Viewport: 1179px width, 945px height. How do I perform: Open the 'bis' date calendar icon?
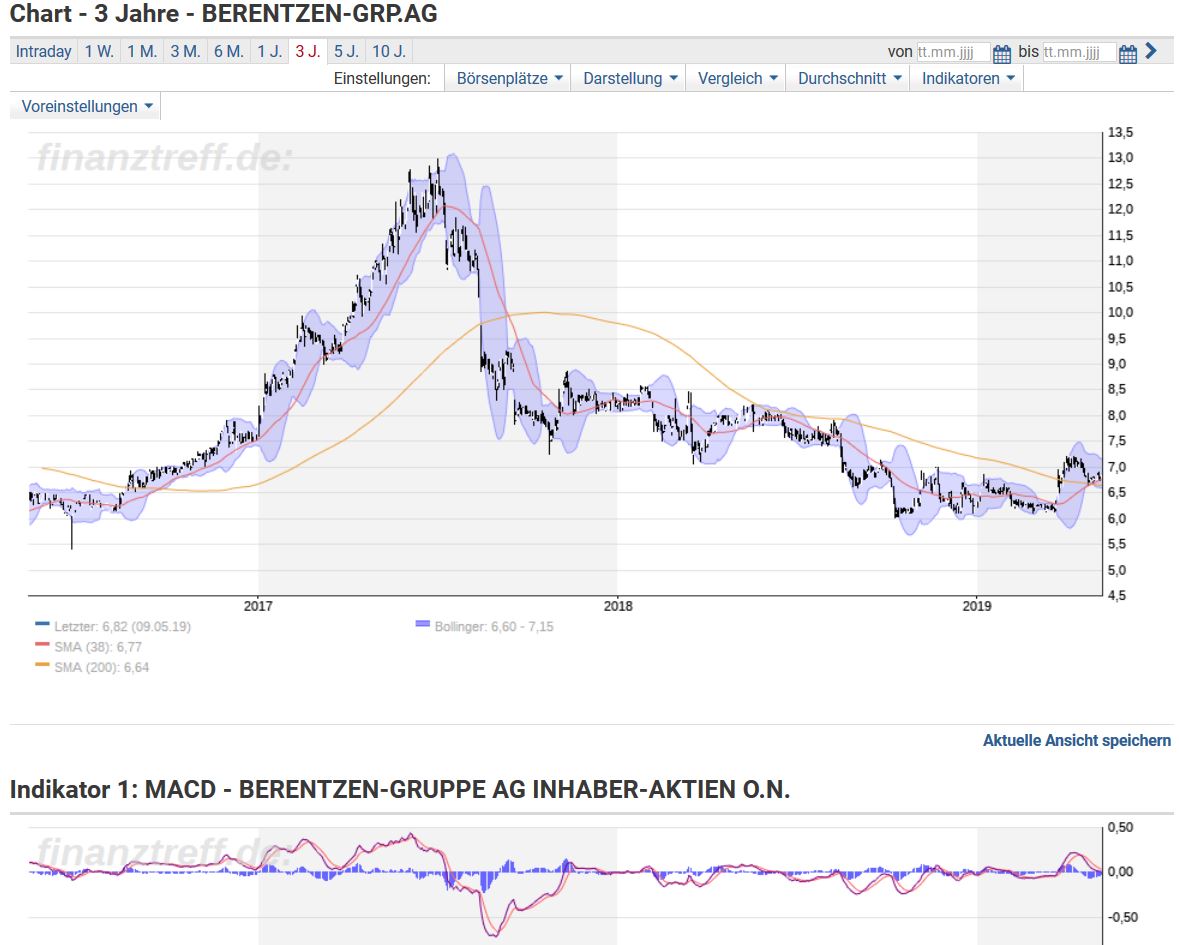pyautogui.click(x=1127, y=53)
